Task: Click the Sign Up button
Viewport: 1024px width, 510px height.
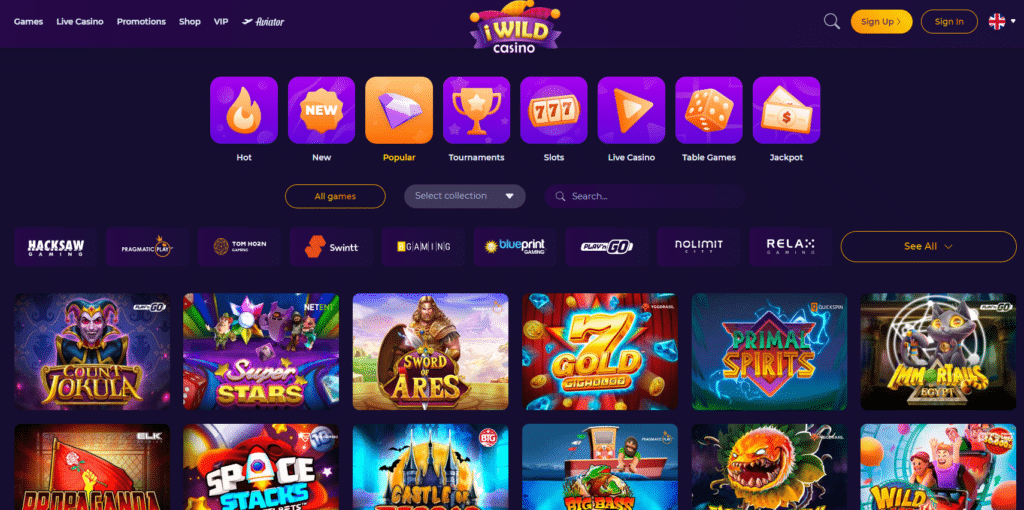Action: coord(881,22)
